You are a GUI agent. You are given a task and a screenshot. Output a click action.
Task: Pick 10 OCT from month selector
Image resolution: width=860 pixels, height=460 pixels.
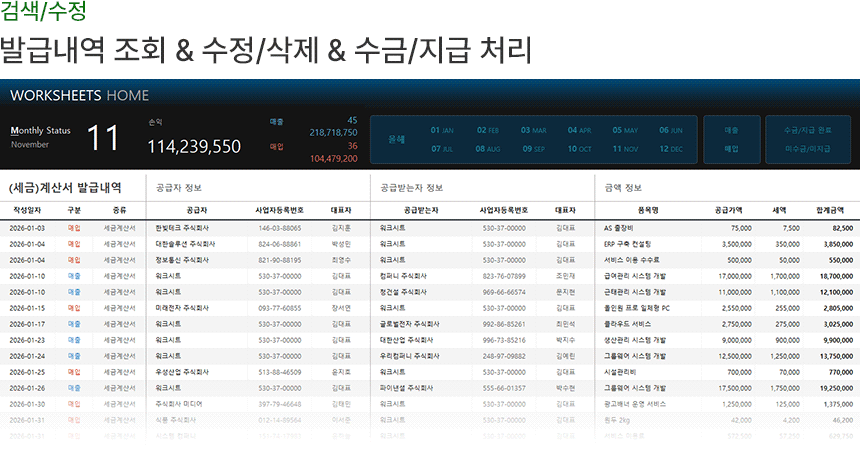578,149
